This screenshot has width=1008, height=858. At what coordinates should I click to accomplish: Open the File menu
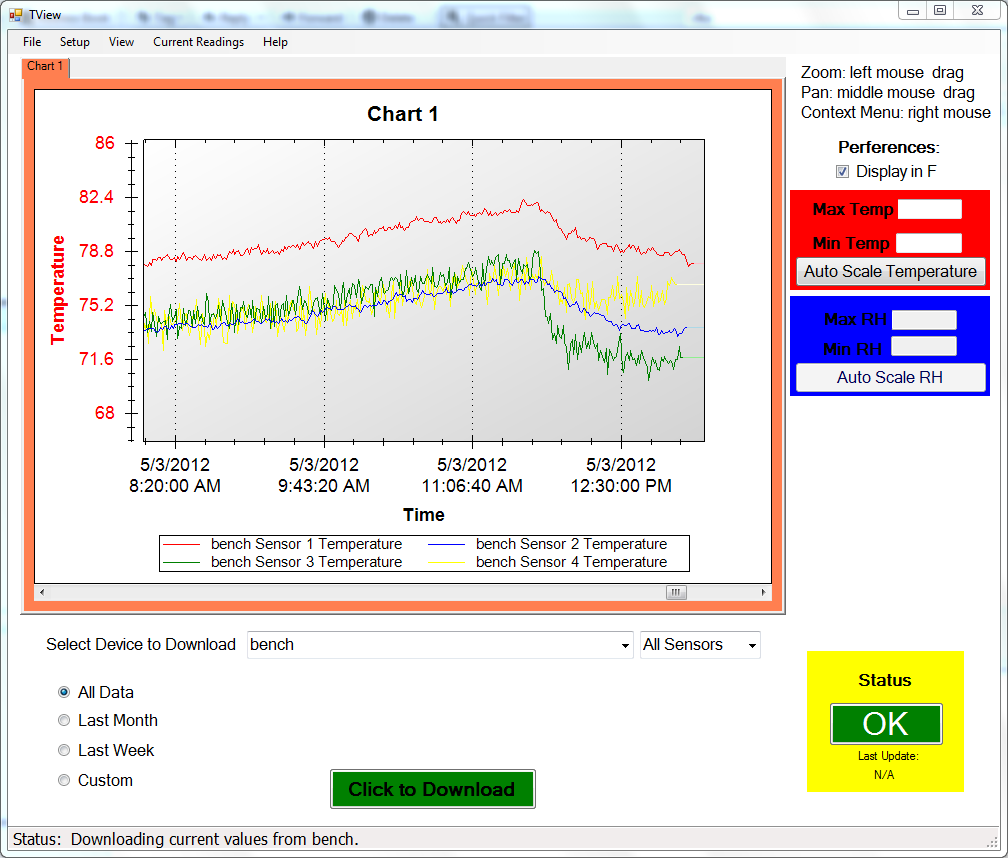pyautogui.click(x=32, y=42)
